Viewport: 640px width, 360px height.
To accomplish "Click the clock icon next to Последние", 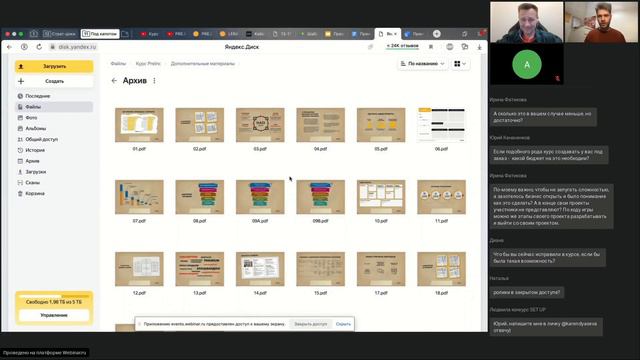I will [20, 96].
